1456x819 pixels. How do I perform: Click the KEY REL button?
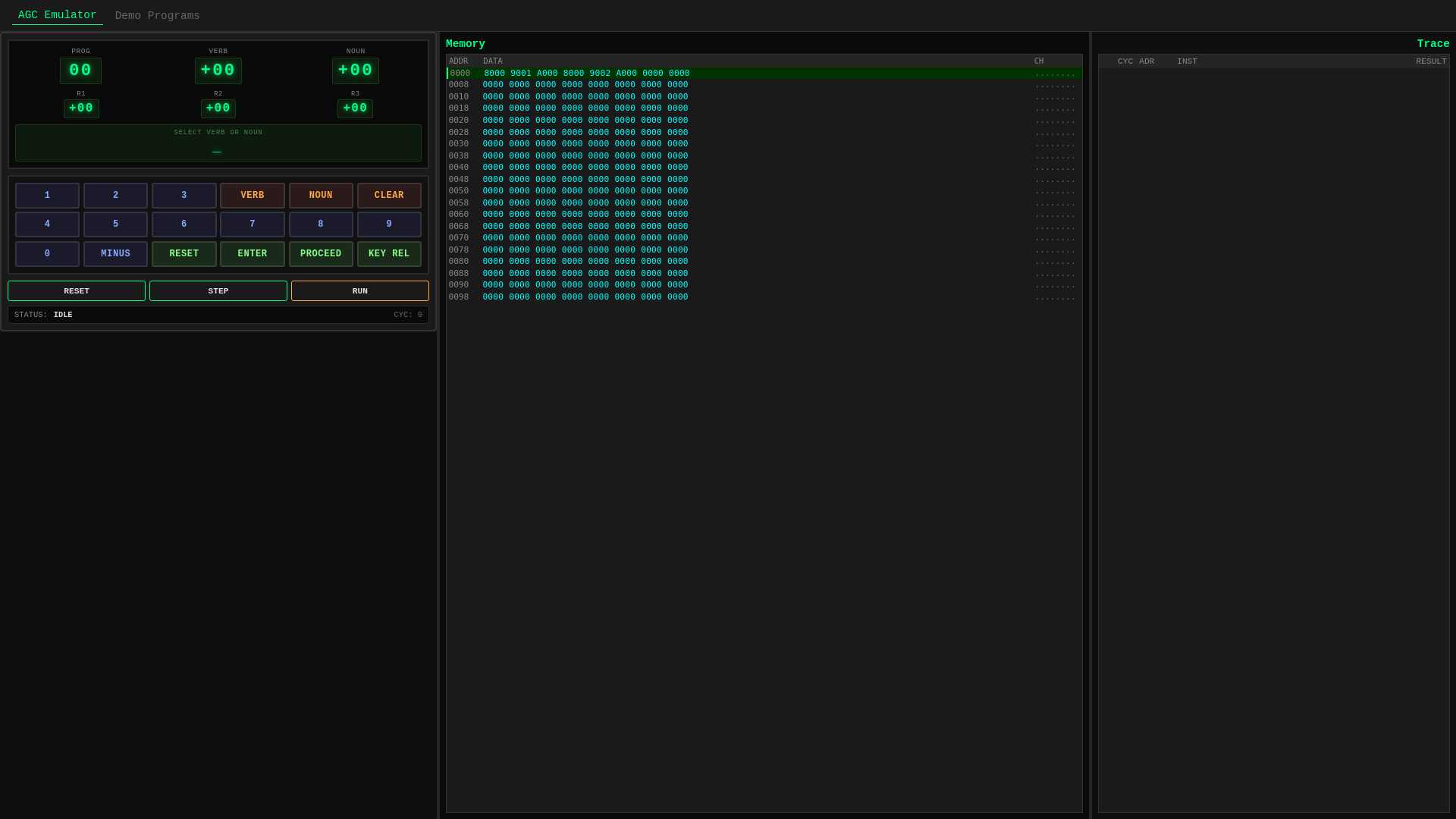point(389,254)
